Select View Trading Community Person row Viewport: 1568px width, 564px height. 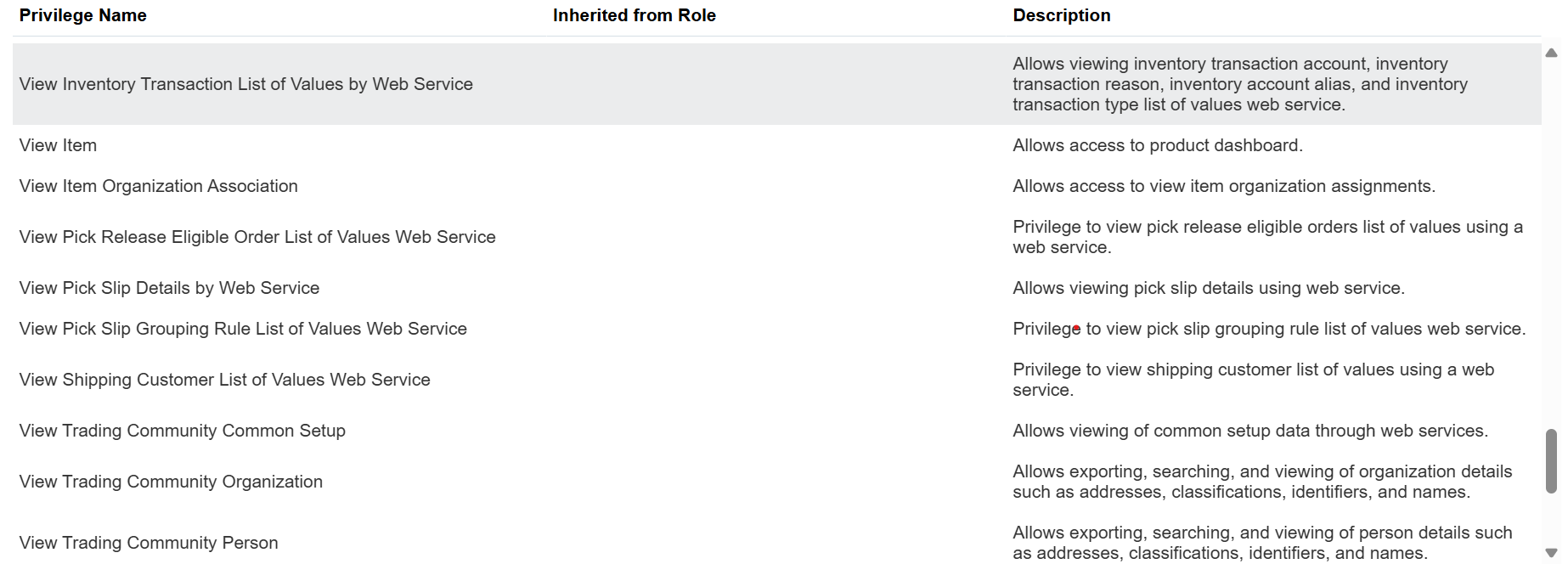click(x=777, y=543)
